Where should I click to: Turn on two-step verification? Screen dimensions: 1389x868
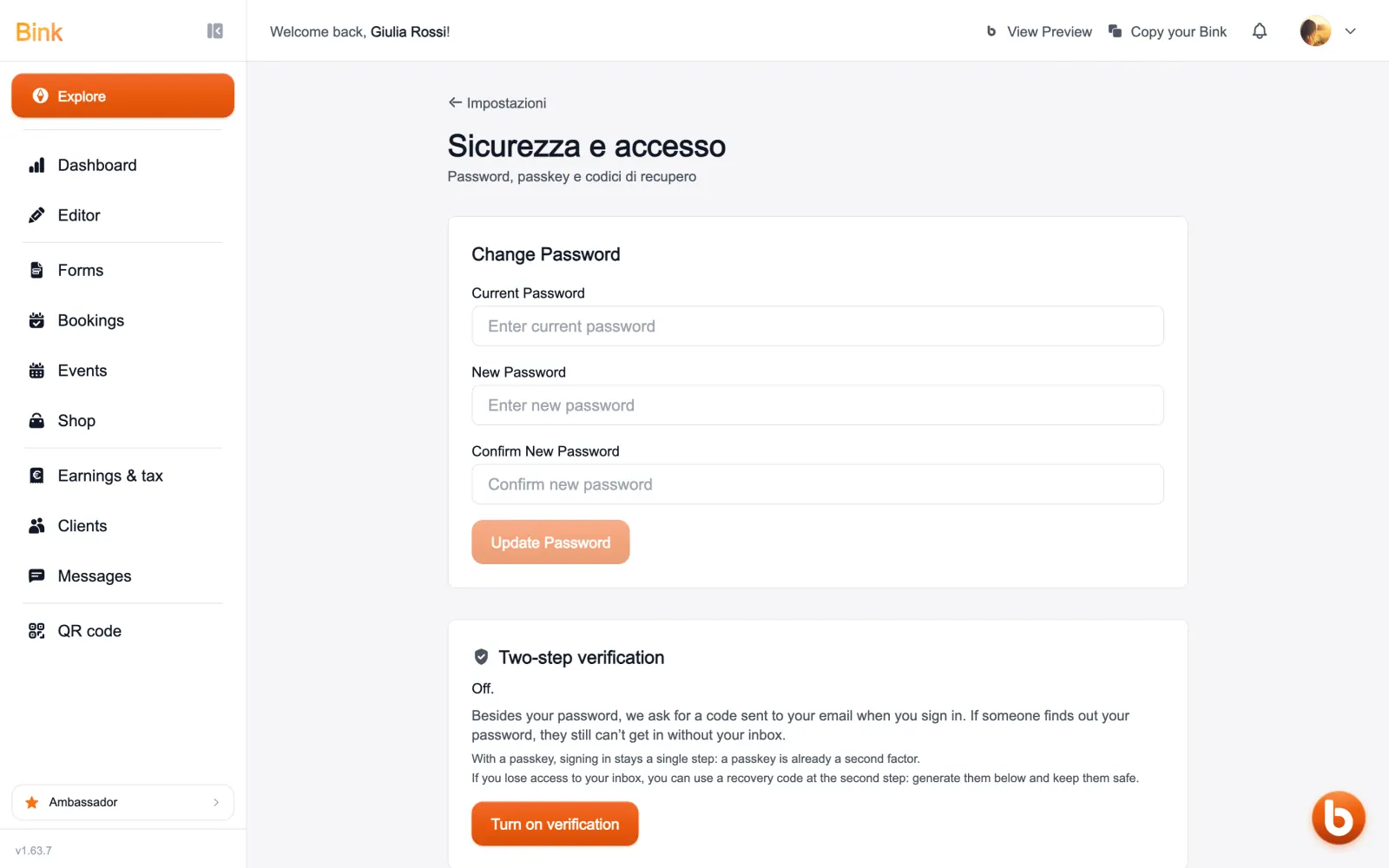click(x=555, y=825)
